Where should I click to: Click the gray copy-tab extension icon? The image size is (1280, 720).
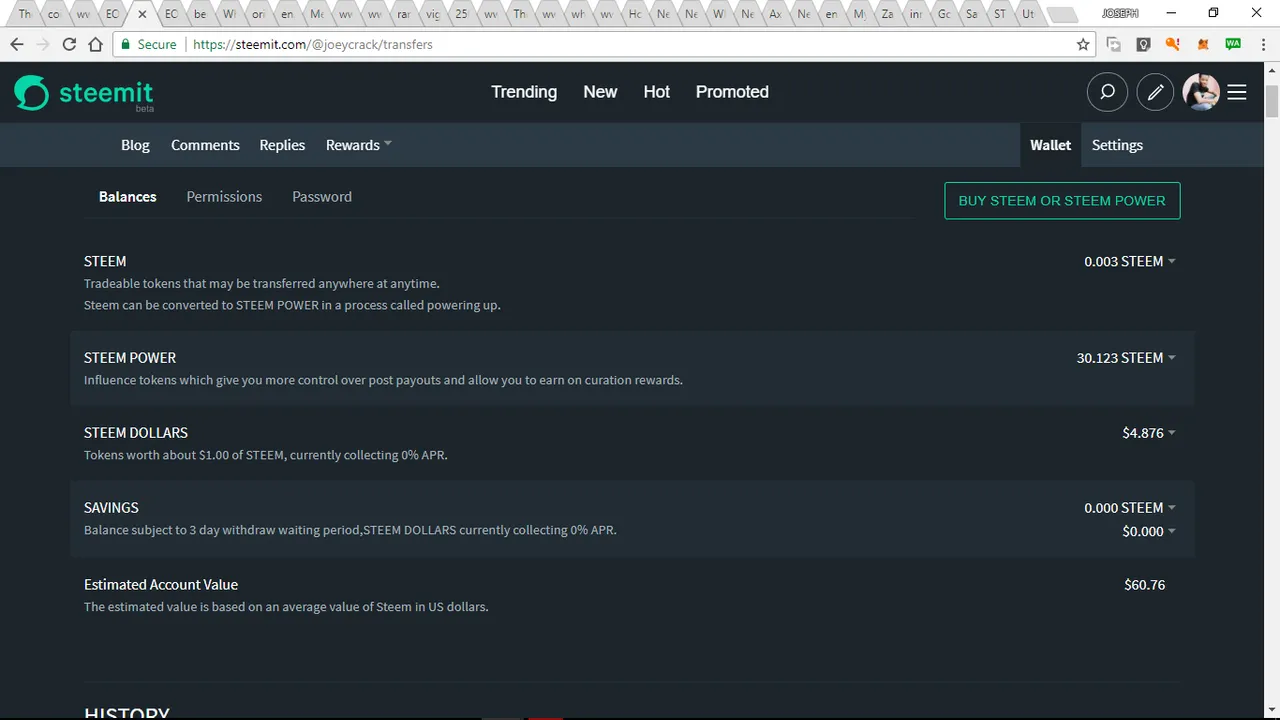1114,44
